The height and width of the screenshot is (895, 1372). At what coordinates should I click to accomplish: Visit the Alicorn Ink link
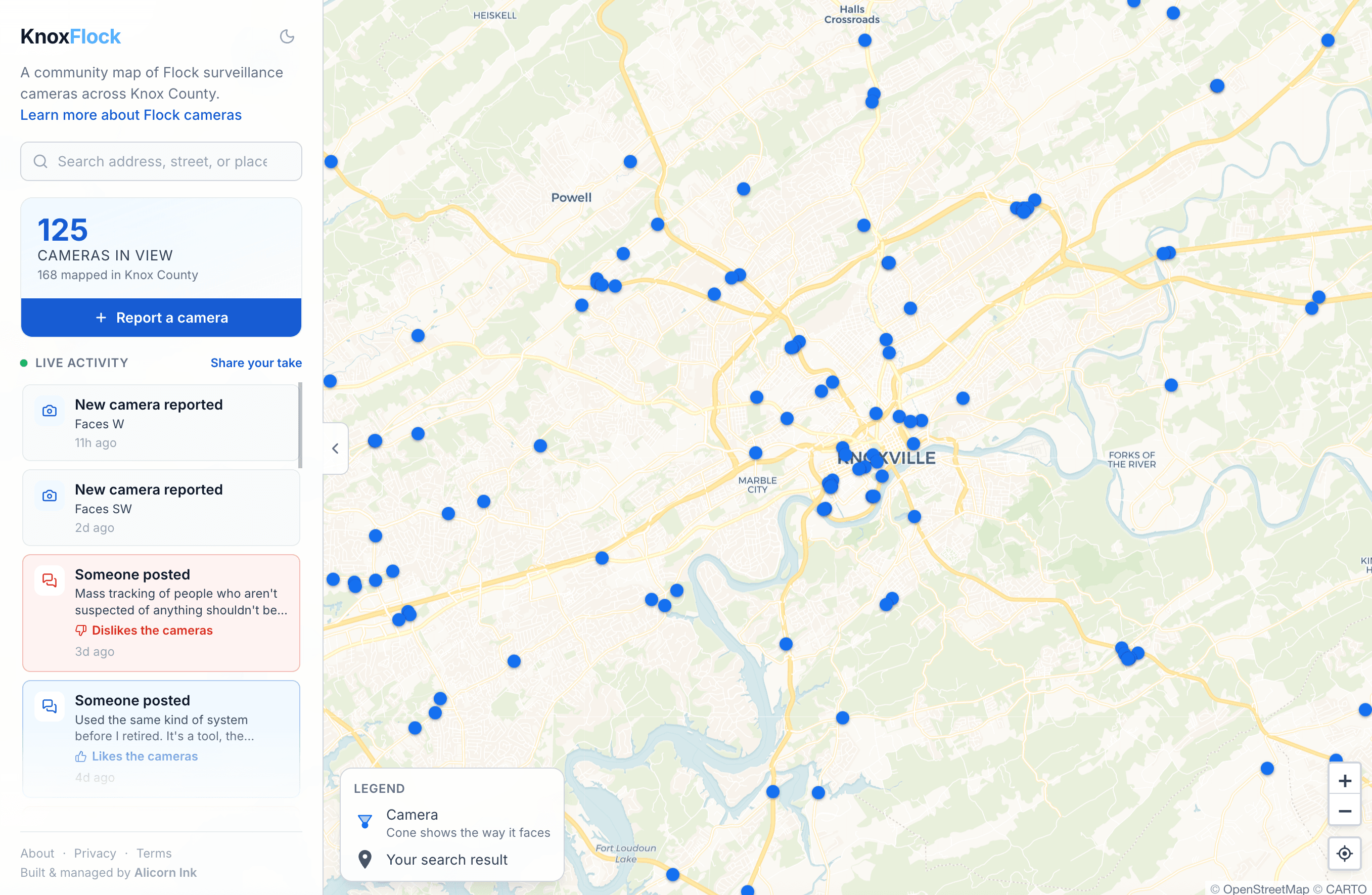[165, 873]
